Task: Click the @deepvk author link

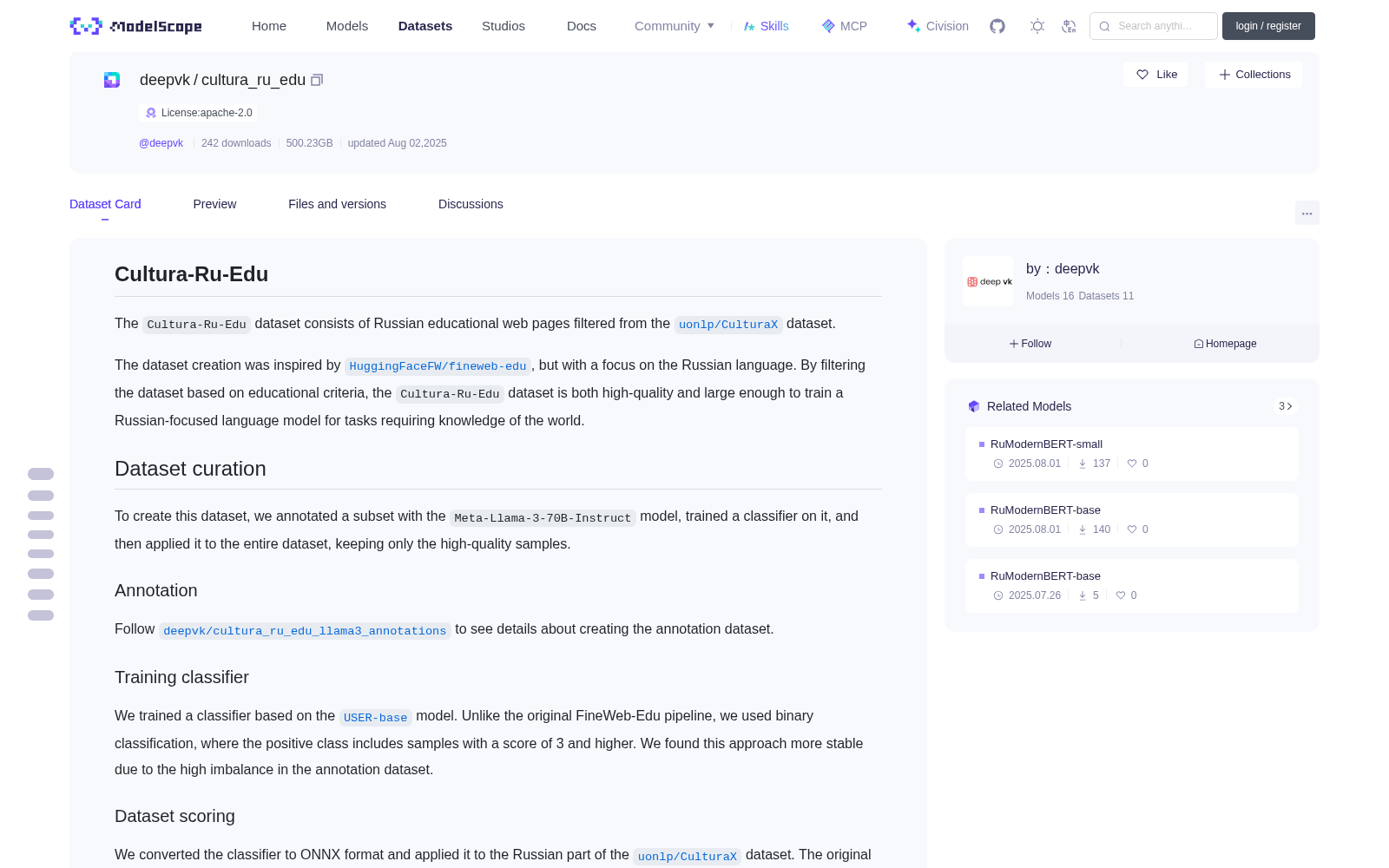Action: [x=161, y=143]
